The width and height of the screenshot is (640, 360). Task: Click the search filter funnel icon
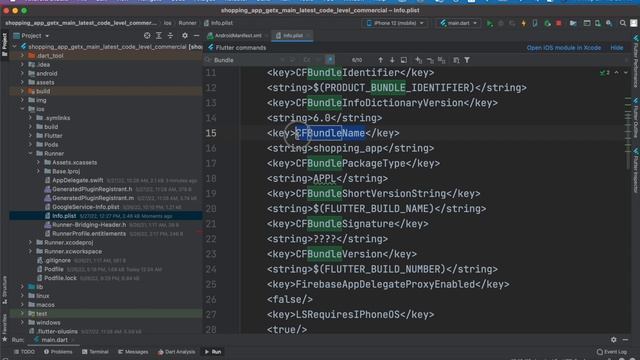pos(467,60)
